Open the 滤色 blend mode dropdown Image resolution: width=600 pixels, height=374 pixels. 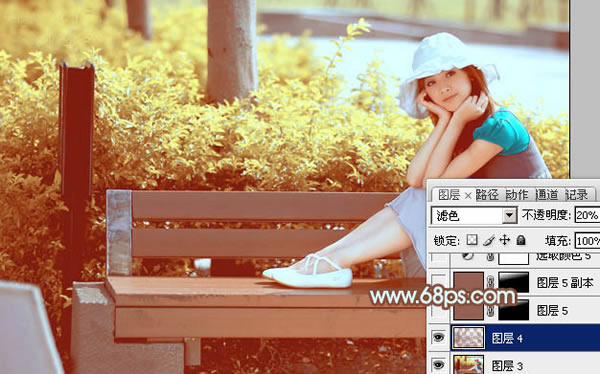tap(474, 216)
